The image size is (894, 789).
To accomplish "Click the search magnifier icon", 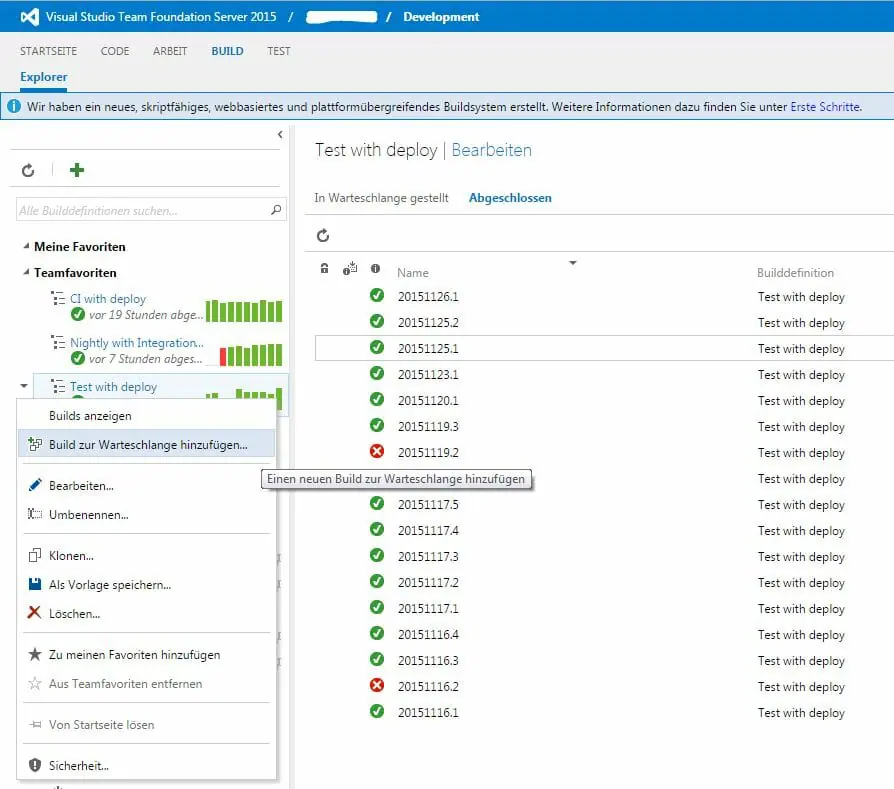I will click(x=276, y=210).
